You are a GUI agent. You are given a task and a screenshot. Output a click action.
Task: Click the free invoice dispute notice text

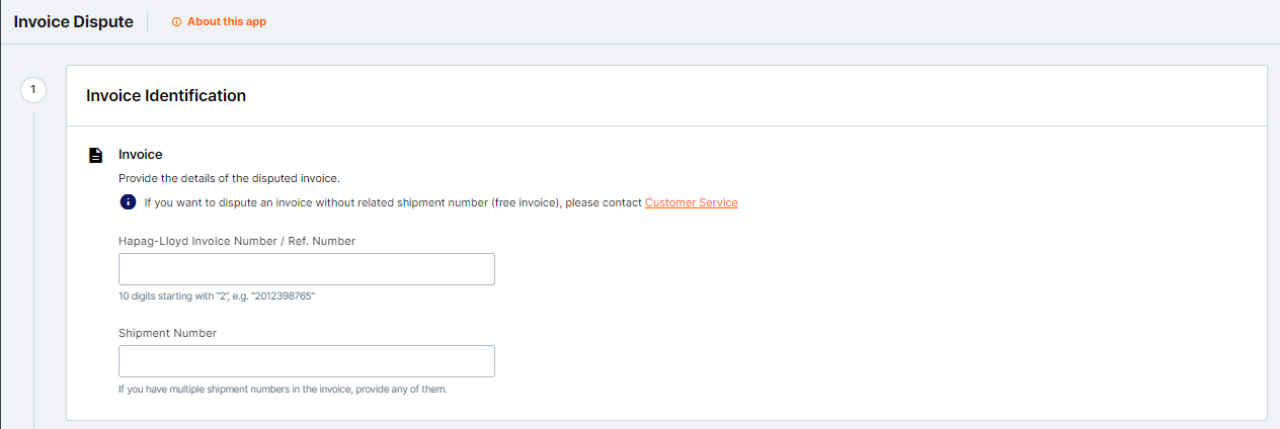click(x=392, y=202)
